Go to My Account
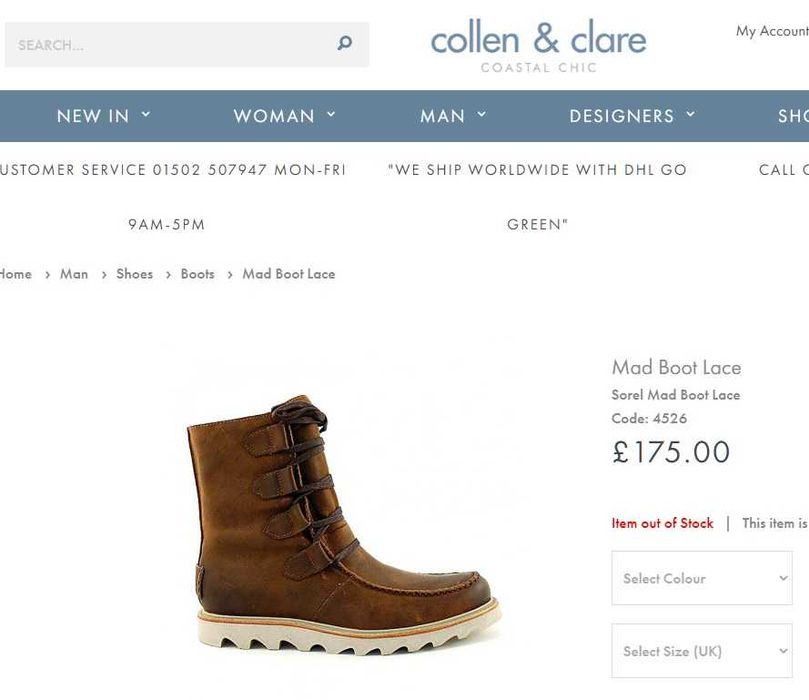Viewport: 809px width, 700px height. click(772, 31)
